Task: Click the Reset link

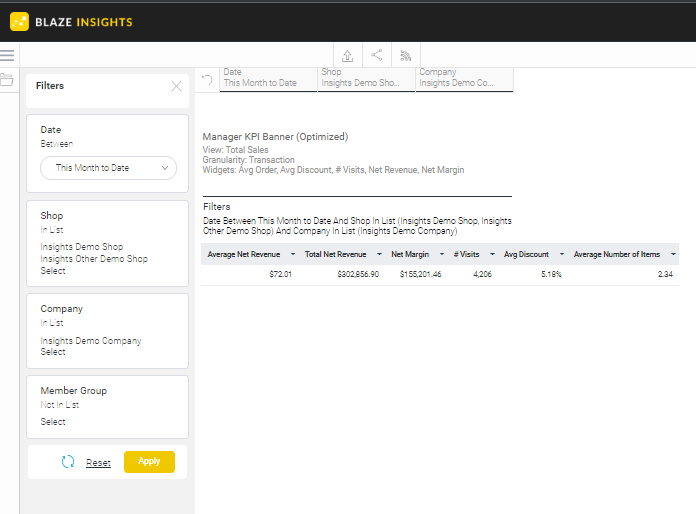Action: pos(98,463)
